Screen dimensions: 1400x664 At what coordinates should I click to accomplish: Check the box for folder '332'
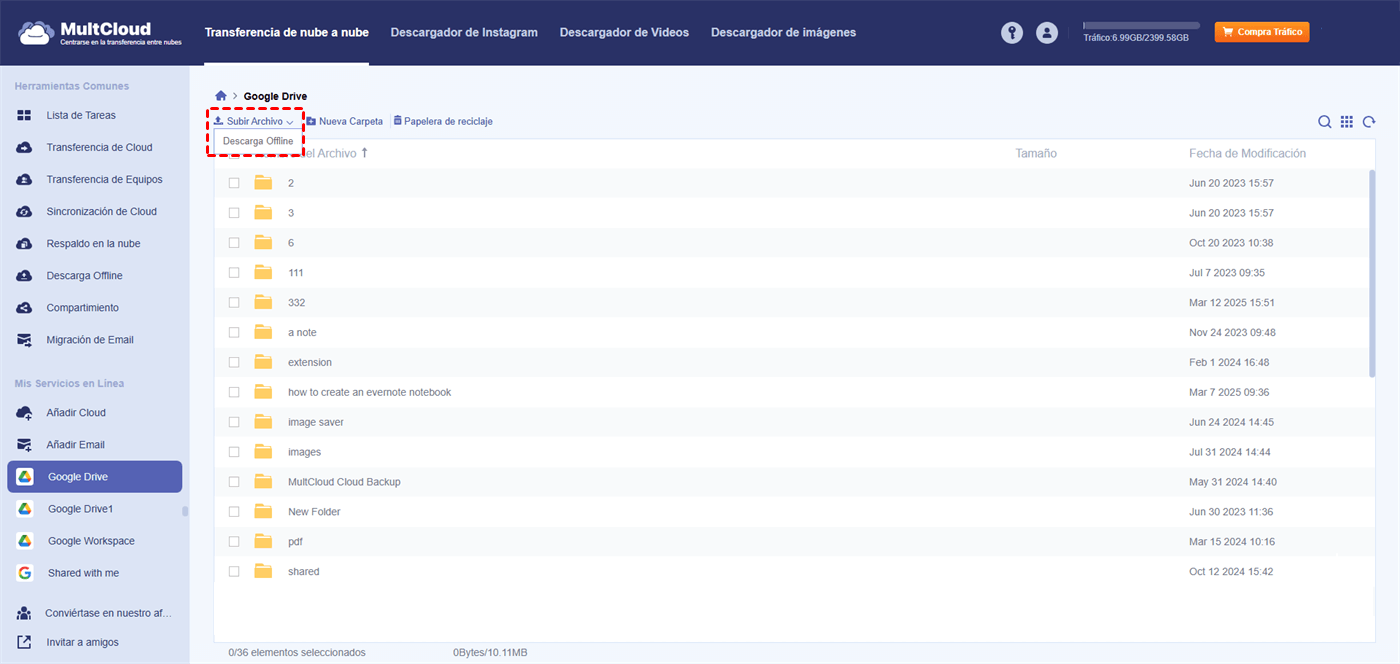tap(234, 302)
